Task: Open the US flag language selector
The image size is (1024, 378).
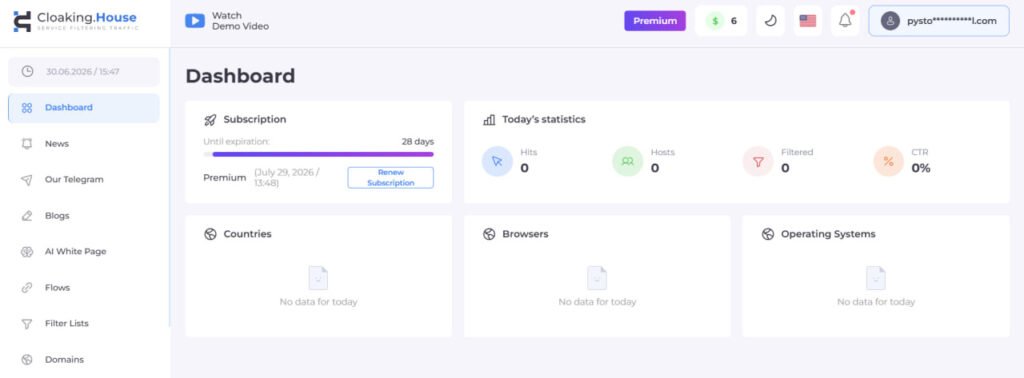Action: tap(808, 21)
